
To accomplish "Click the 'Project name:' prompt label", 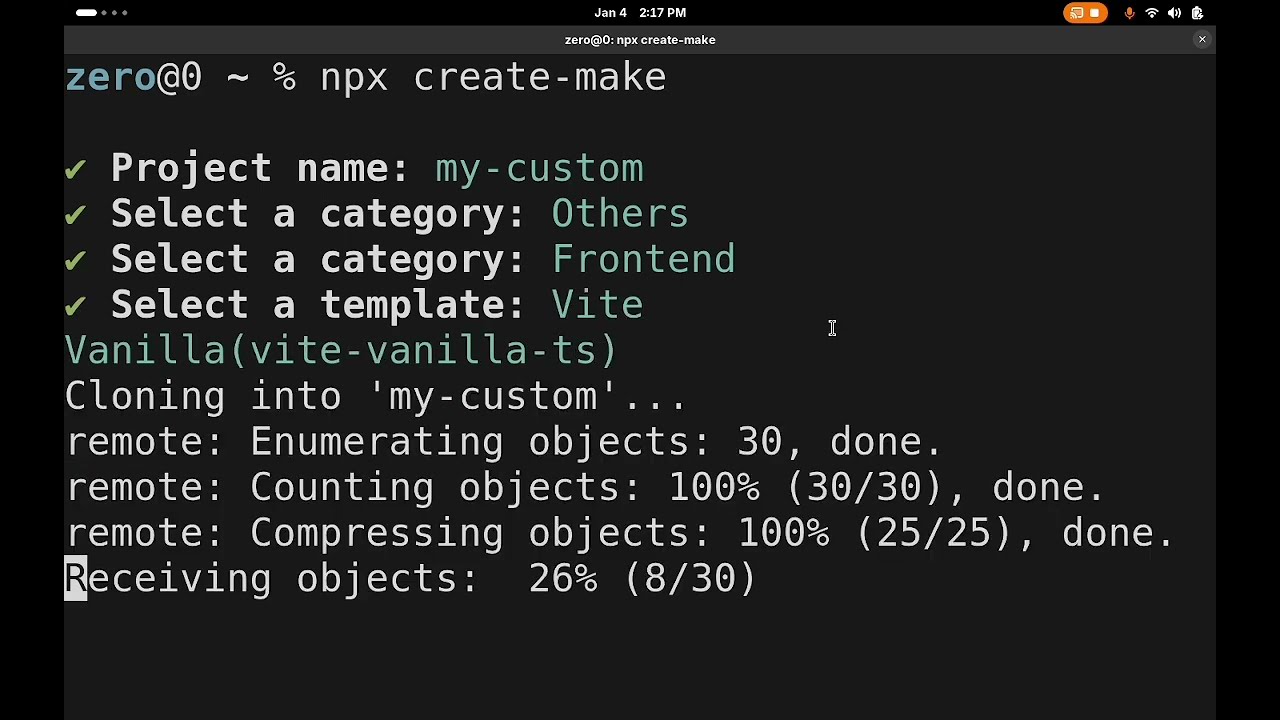I will [260, 168].
